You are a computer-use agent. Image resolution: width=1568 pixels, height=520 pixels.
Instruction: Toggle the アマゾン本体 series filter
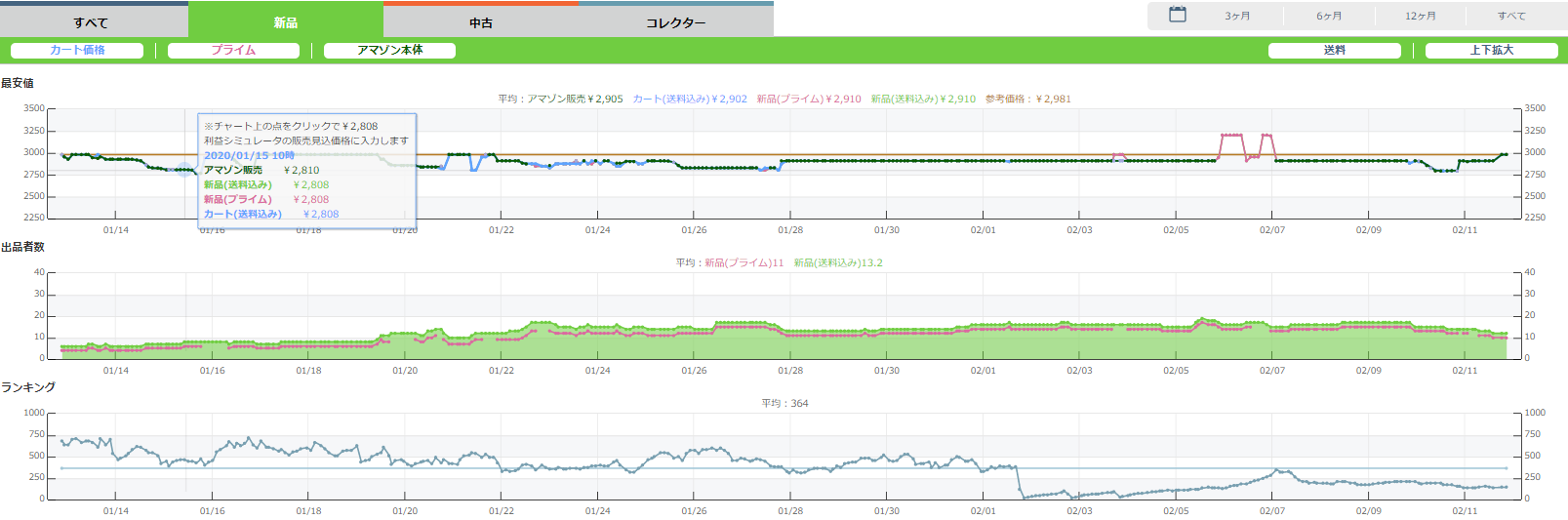click(389, 50)
